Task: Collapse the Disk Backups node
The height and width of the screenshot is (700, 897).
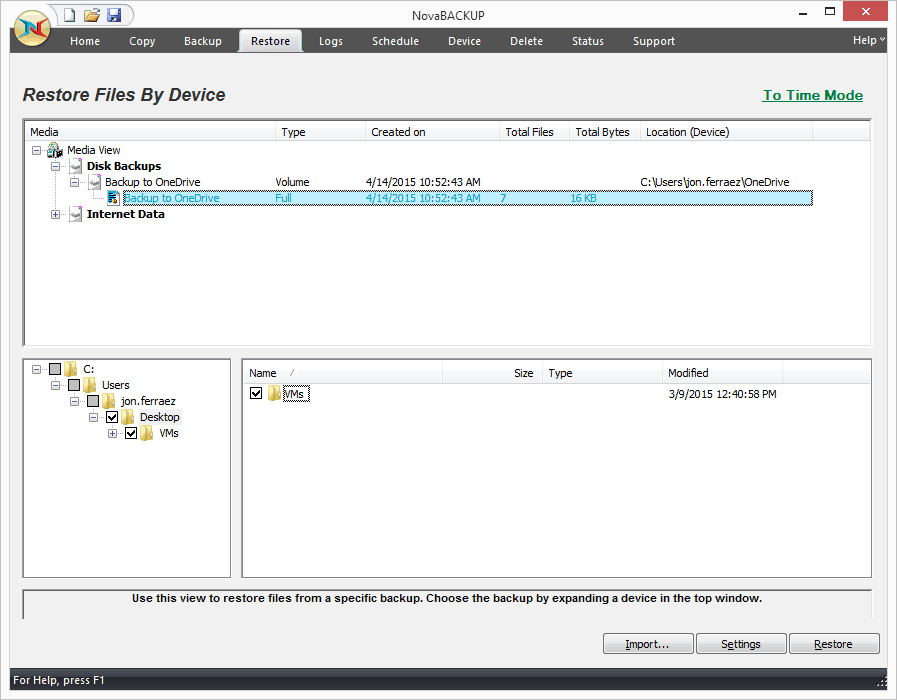Action: pos(55,166)
